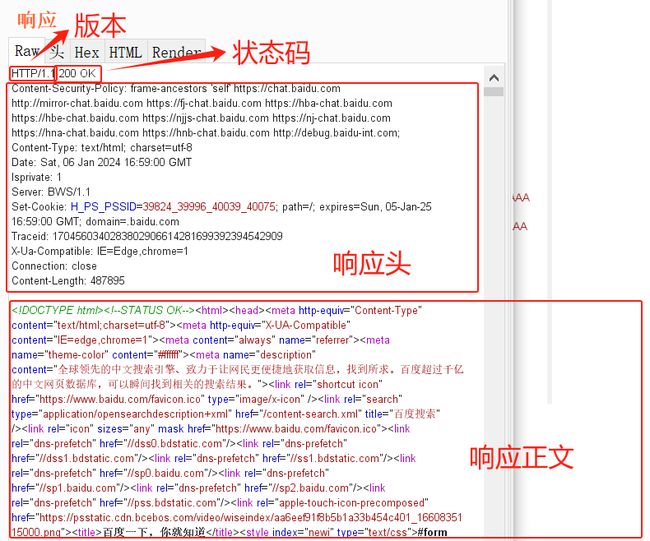
Task: Click the Content-Security-Policy header line
Action: (x=176, y=88)
